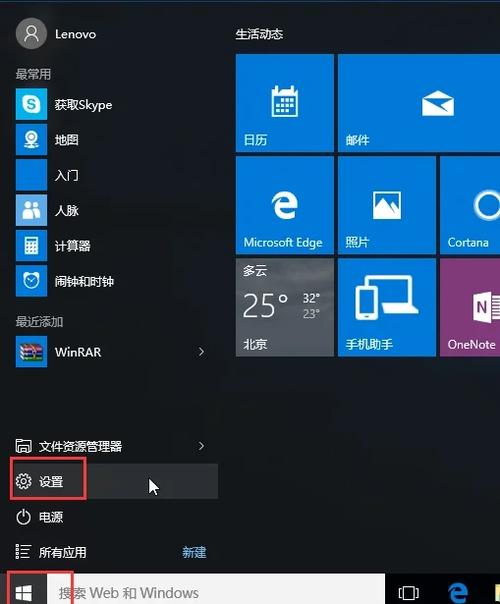This screenshot has width=500, height=604.
Task: Click the 所有应用 menu entry text
Action: [62, 552]
